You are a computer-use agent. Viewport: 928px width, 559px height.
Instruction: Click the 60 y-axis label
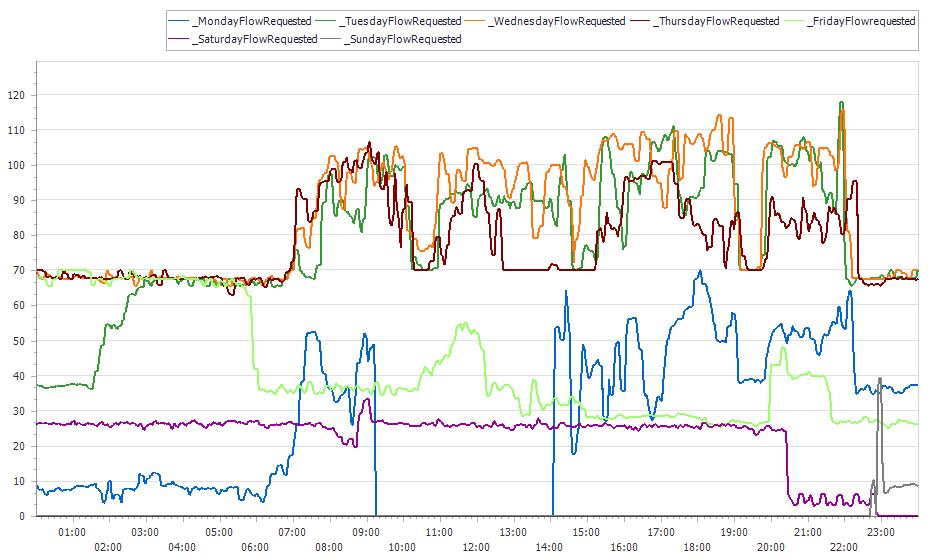coord(19,305)
